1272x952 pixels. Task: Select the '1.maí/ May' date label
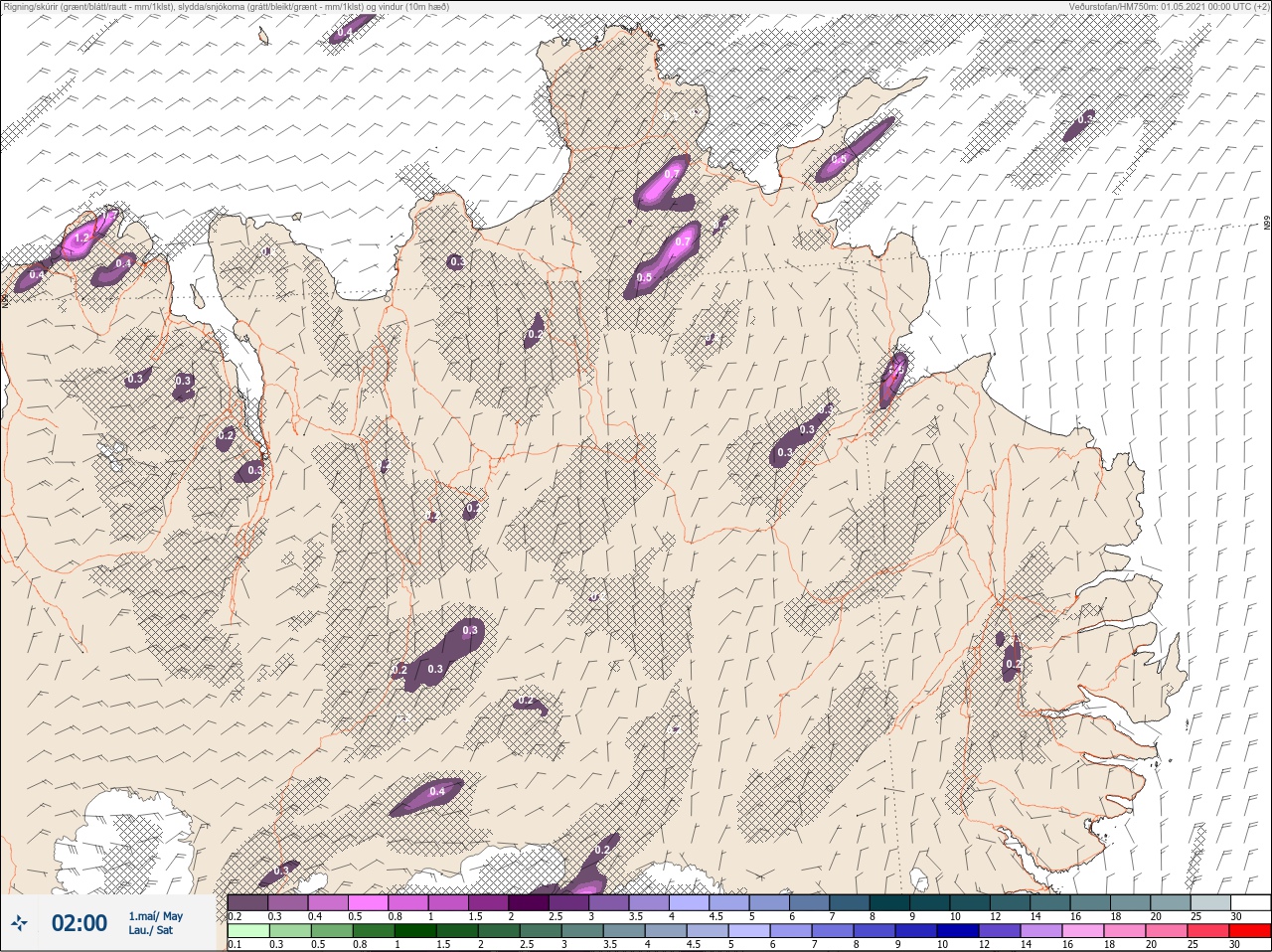[155, 916]
